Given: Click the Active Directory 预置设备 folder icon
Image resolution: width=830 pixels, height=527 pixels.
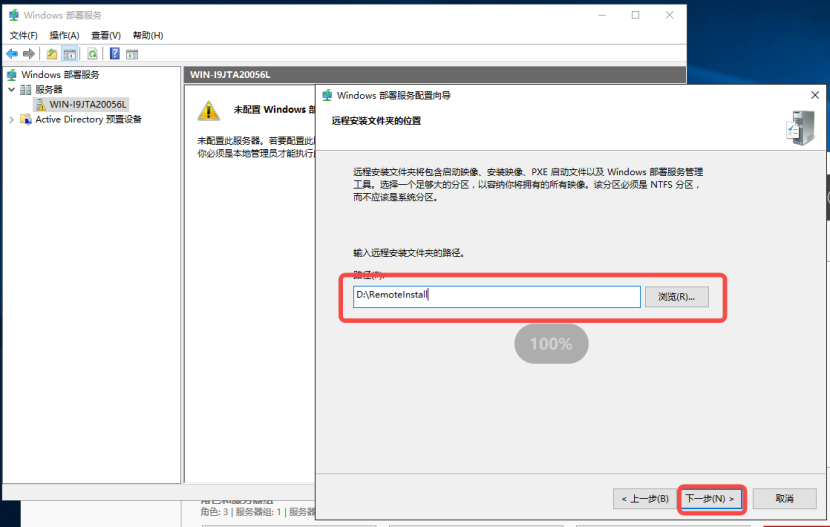Looking at the screenshot, I should (26, 120).
